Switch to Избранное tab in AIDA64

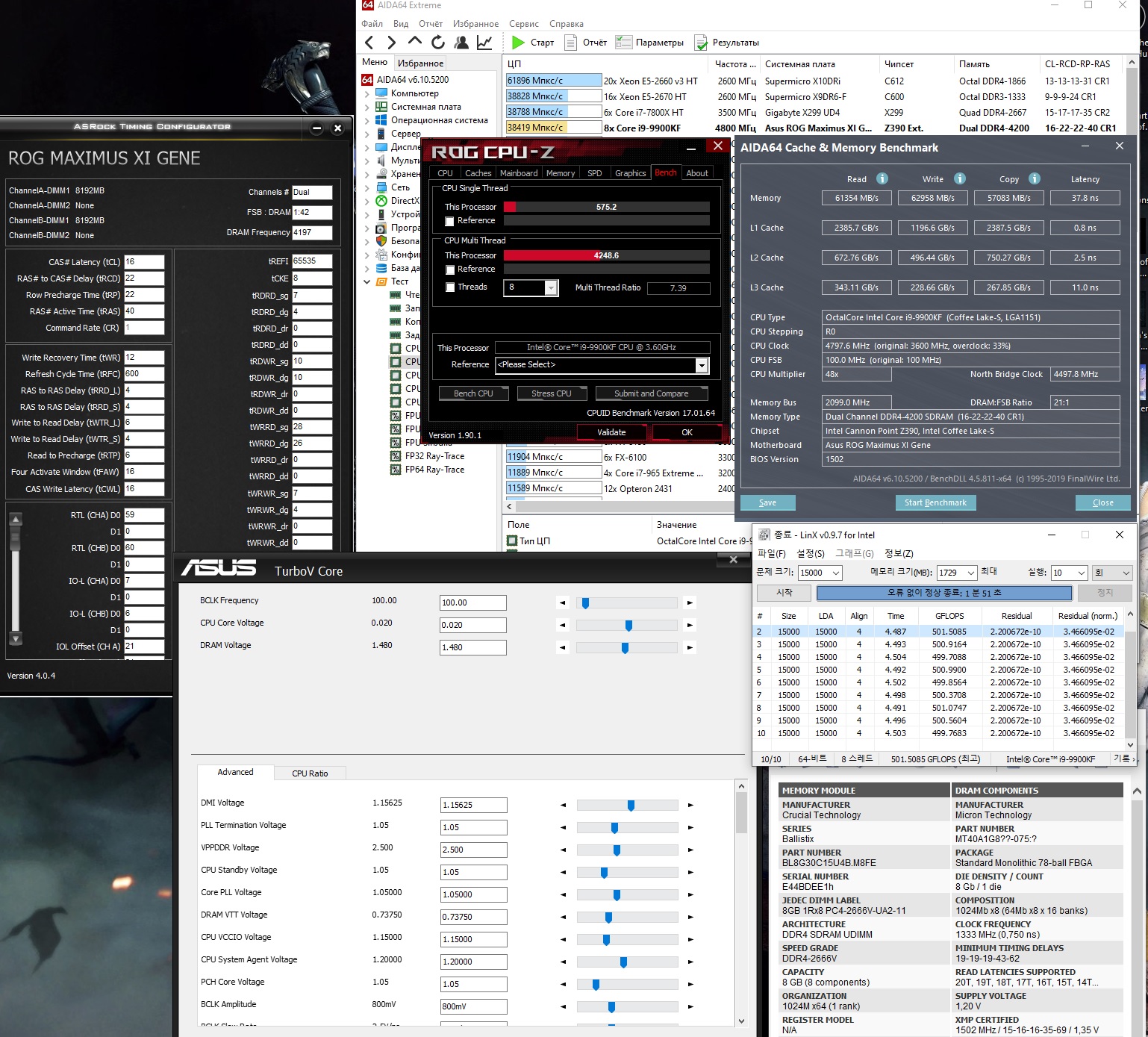pos(420,63)
